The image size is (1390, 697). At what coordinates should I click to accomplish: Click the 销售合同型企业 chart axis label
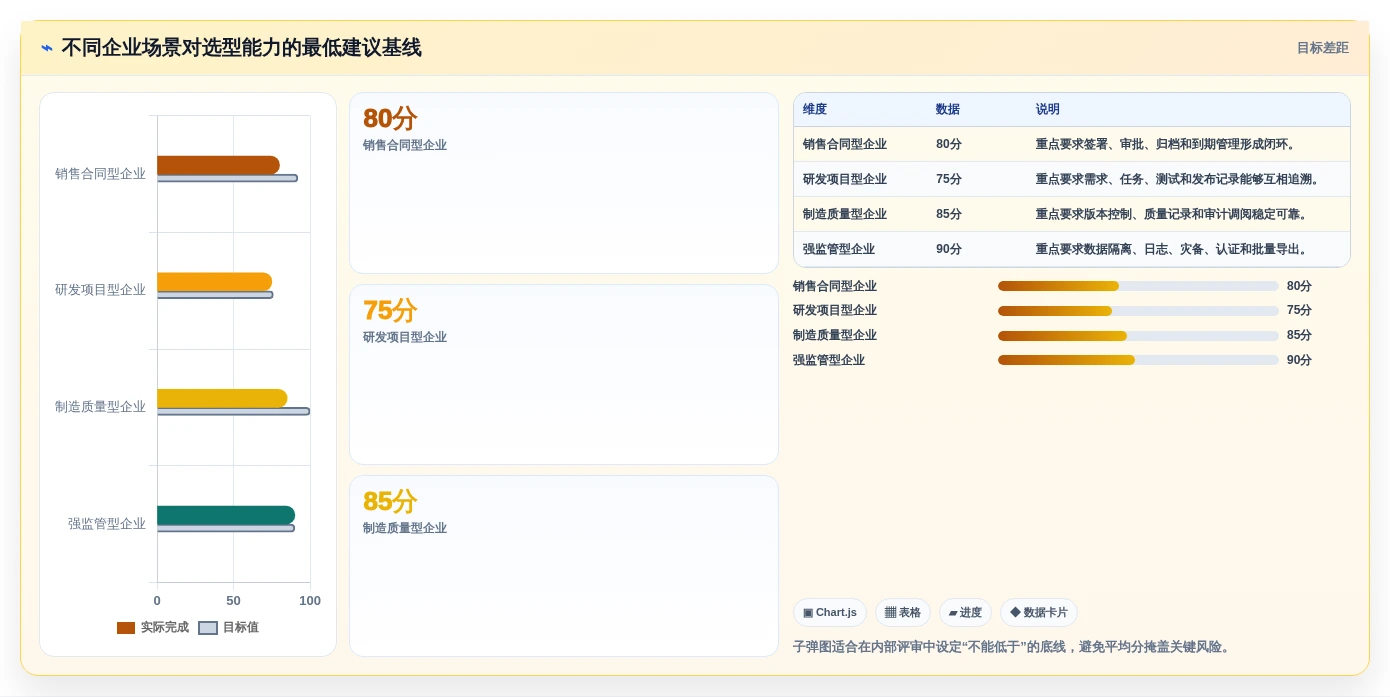100,174
